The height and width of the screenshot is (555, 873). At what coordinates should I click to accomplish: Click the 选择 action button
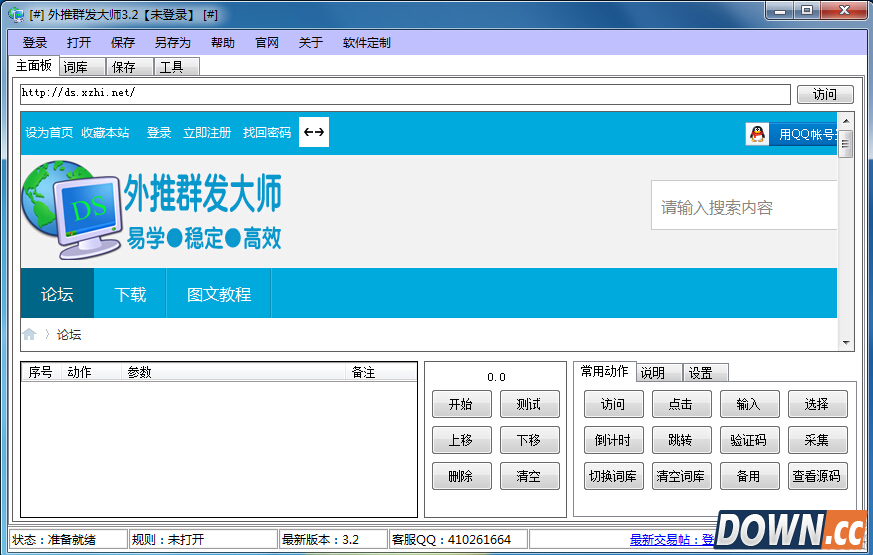(817, 404)
